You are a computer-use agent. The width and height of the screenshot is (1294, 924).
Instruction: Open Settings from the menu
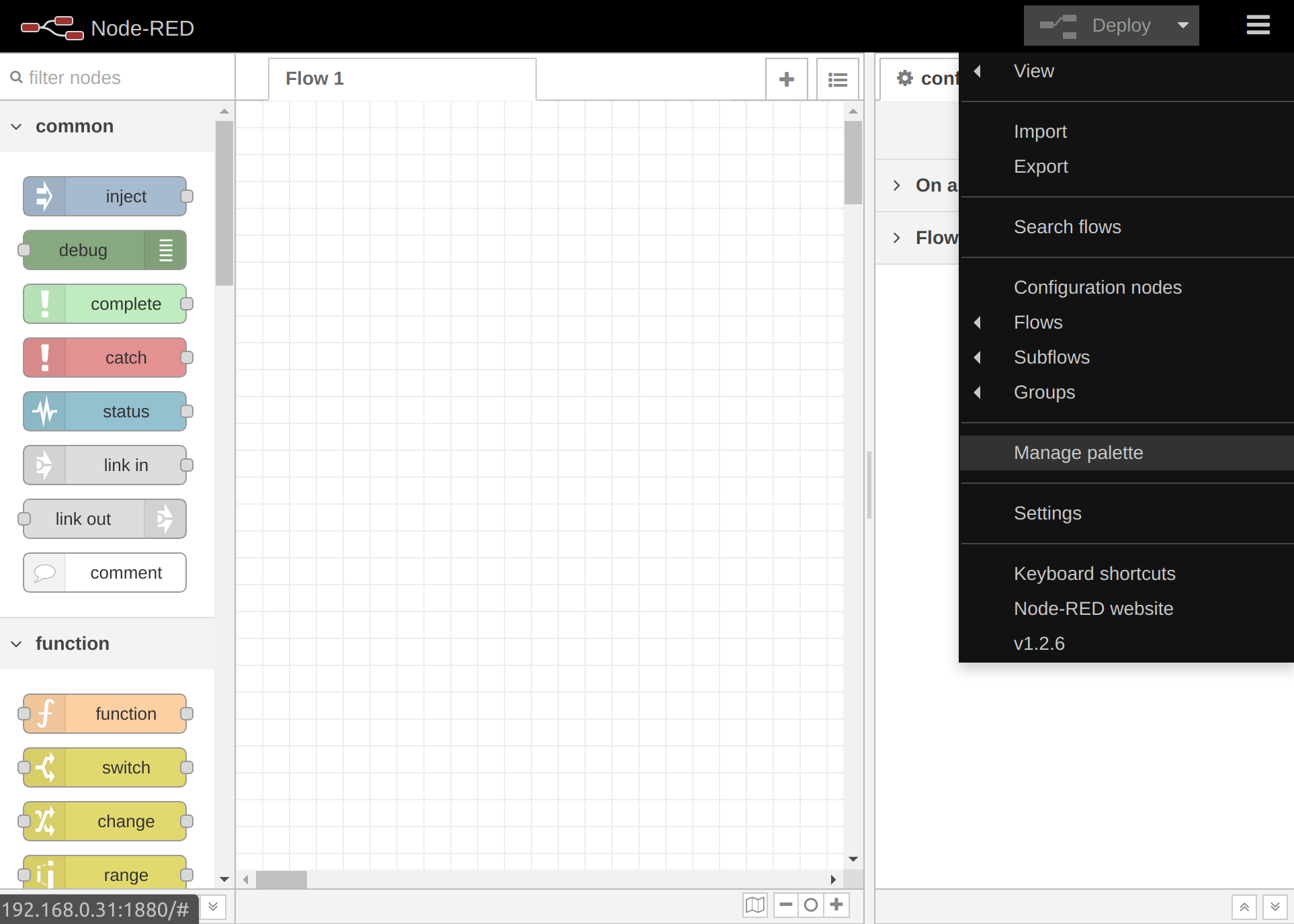[1127, 513]
